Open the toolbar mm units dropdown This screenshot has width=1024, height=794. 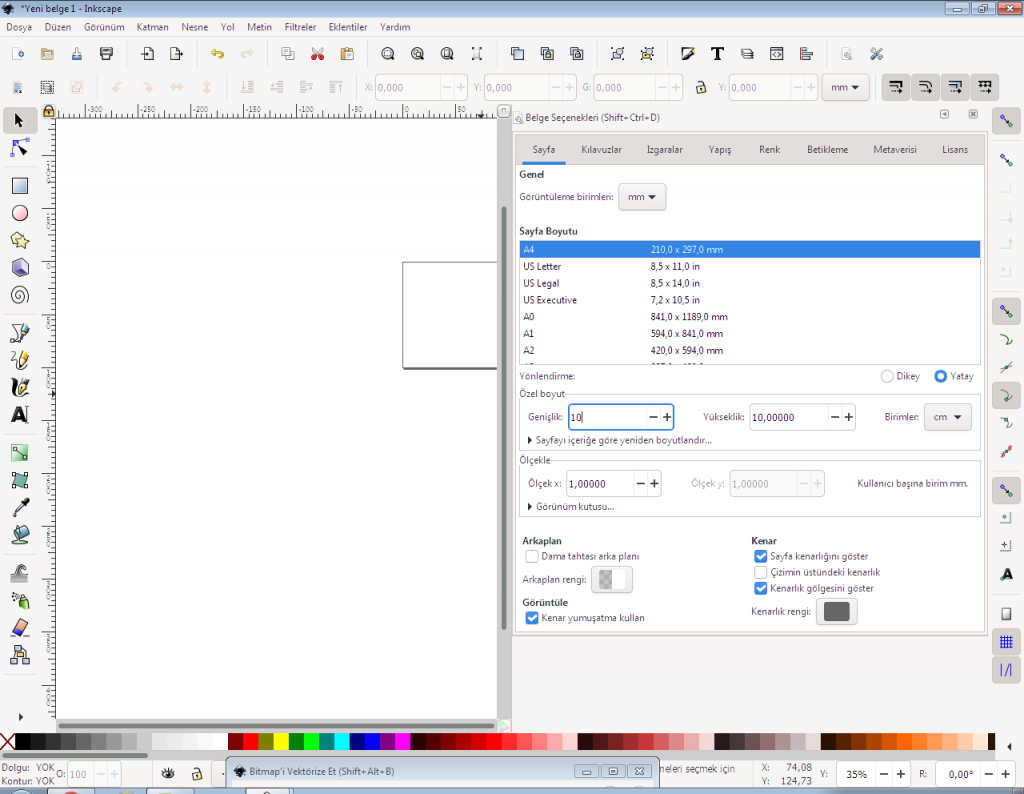[x=846, y=87]
